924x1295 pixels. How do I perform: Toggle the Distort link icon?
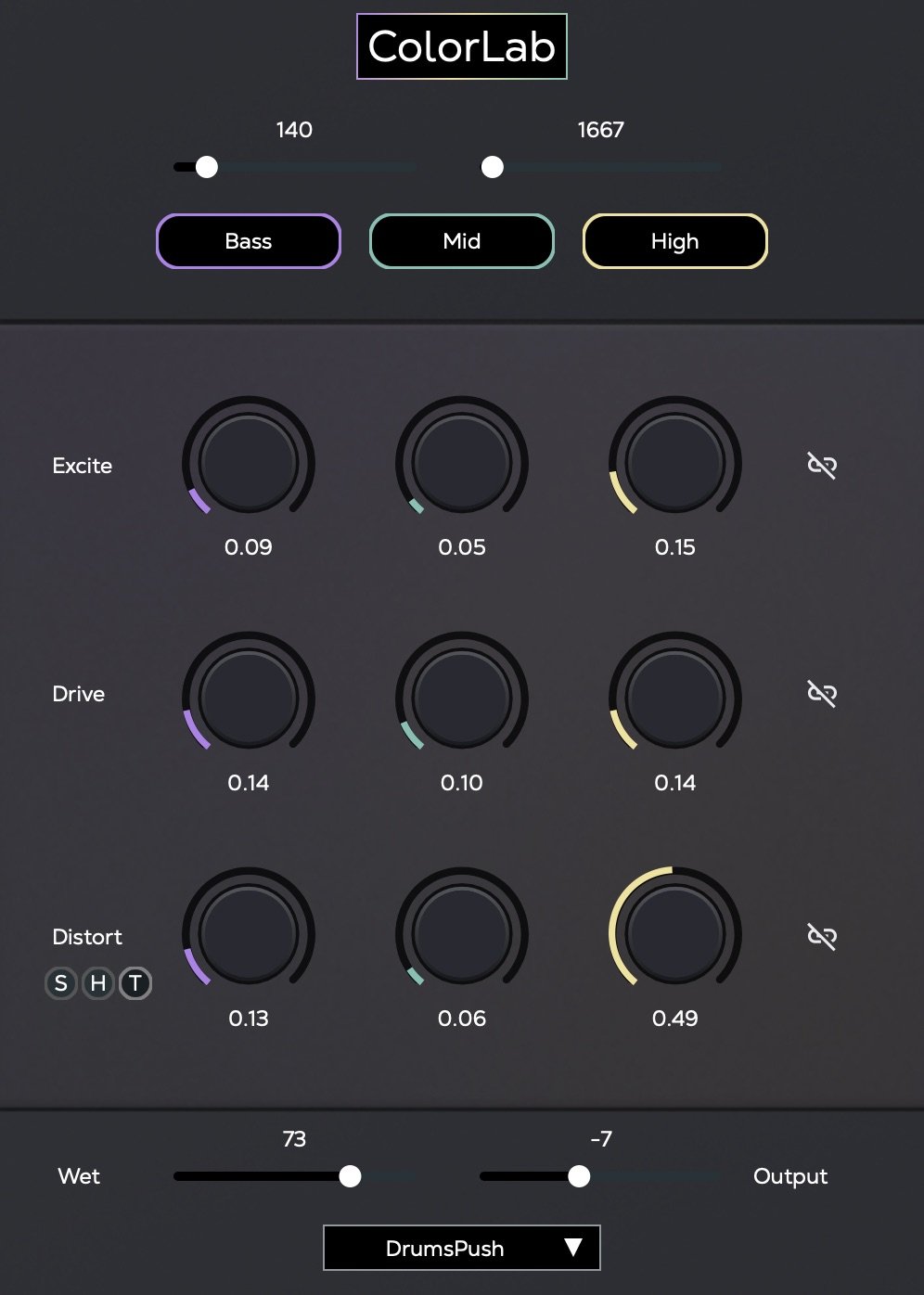(822, 937)
